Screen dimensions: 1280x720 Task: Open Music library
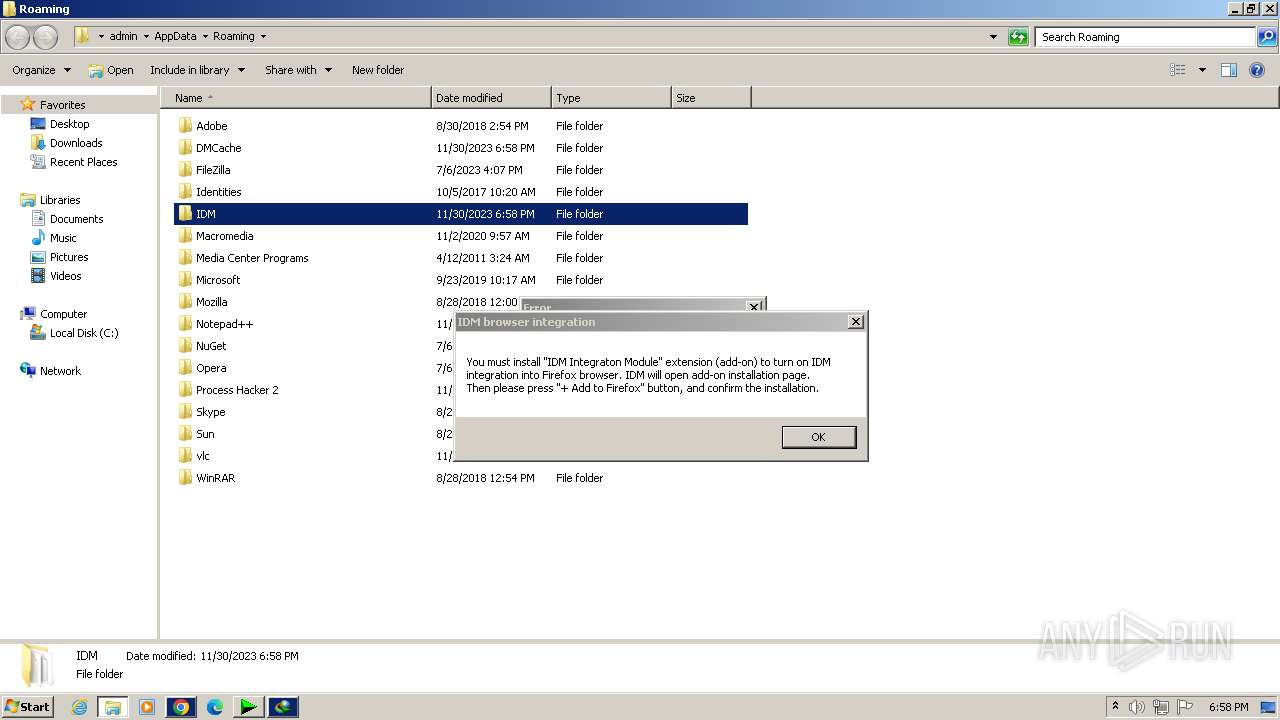tap(63, 238)
